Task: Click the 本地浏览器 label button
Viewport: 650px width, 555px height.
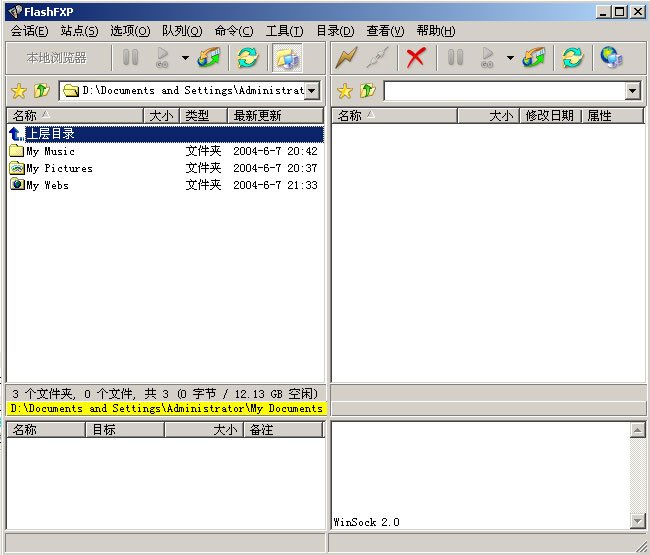Action: pos(57,58)
